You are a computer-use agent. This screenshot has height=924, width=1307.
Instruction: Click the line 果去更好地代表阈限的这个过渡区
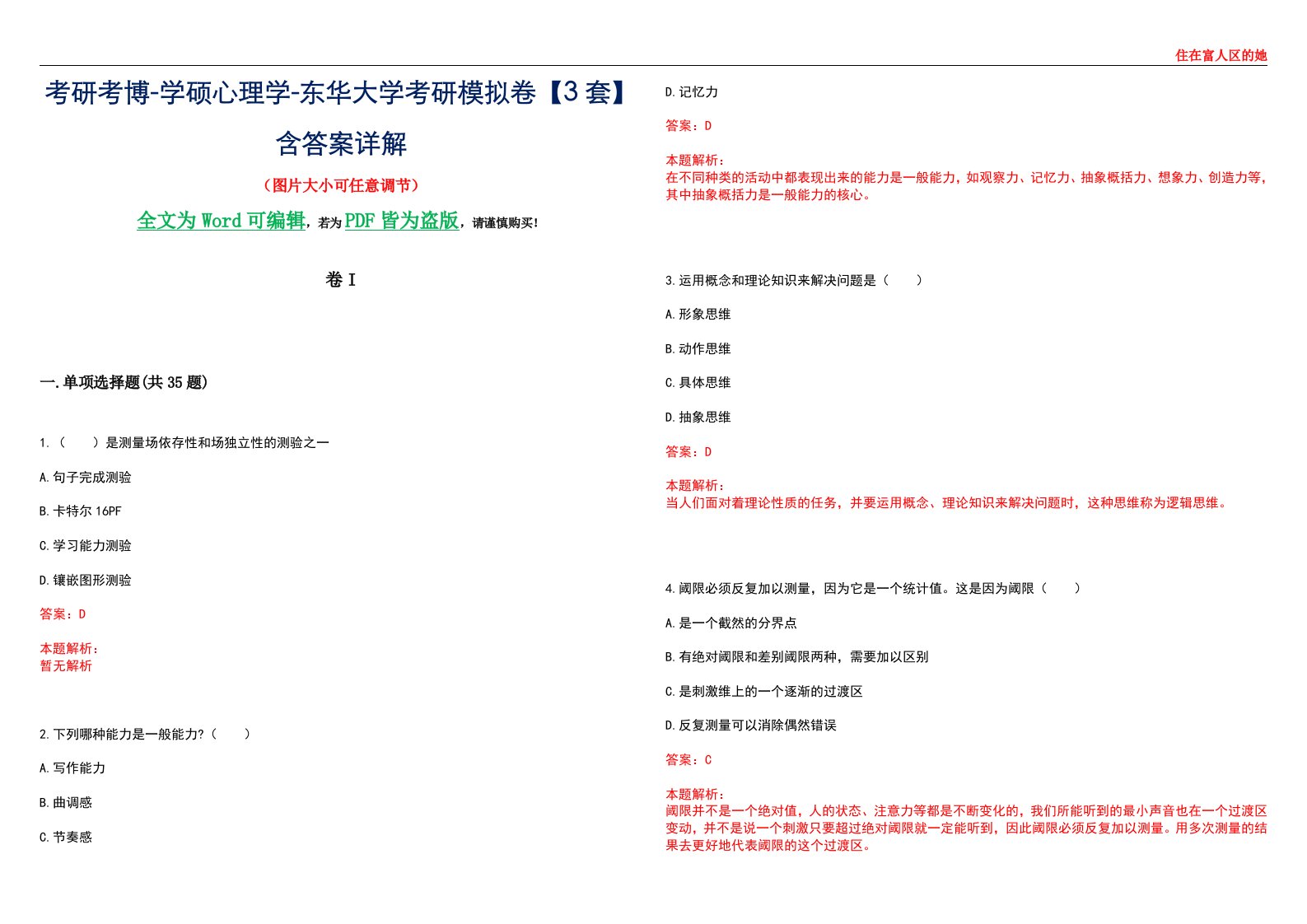[x=768, y=846]
